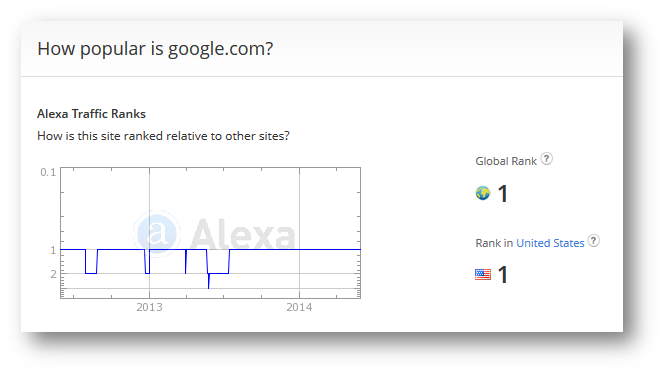
Task: Click the global rank number 1
Action: (x=503, y=194)
